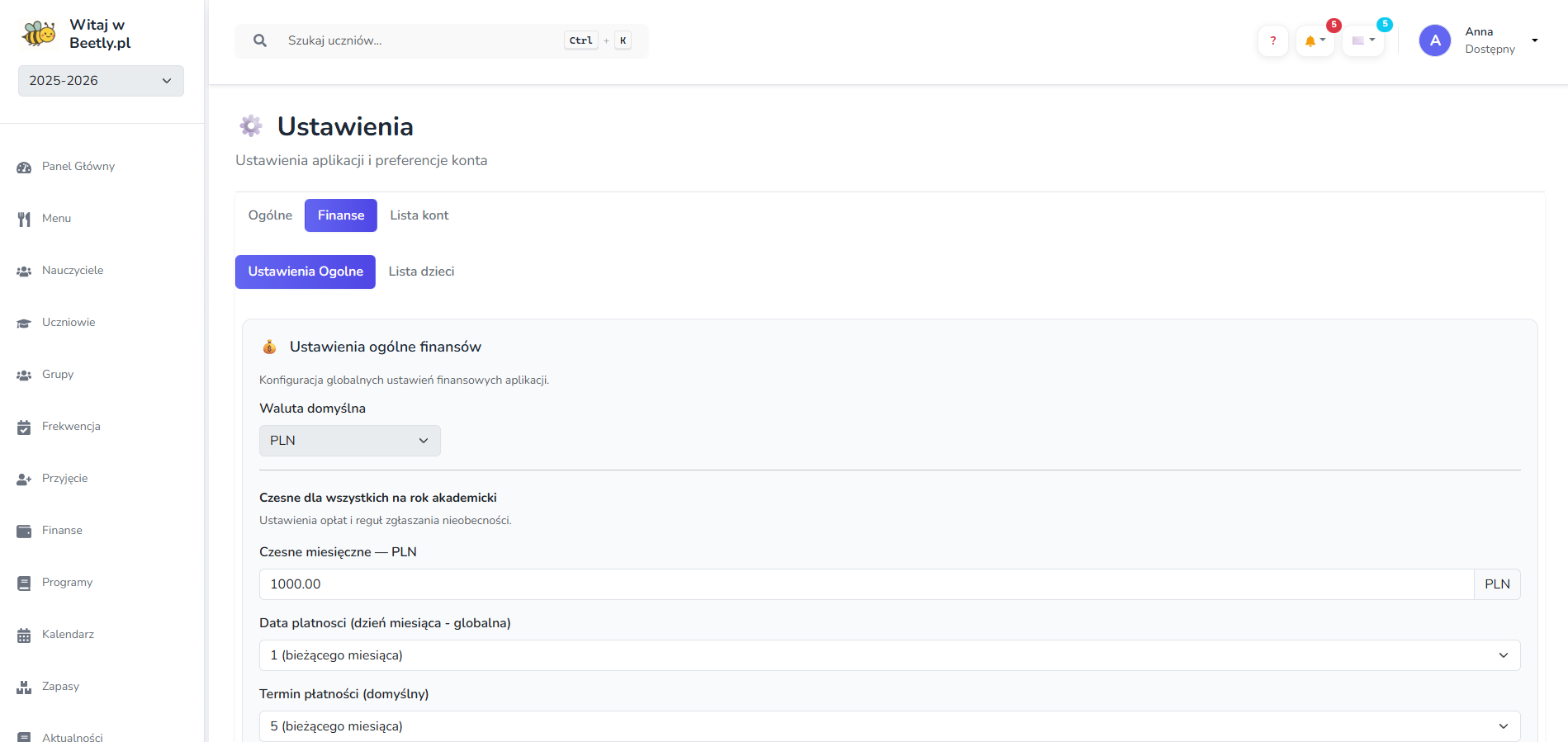Click the Czesne miesięczne amount field
This screenshot has width=1568, height=742.
[x=865, y=584]
